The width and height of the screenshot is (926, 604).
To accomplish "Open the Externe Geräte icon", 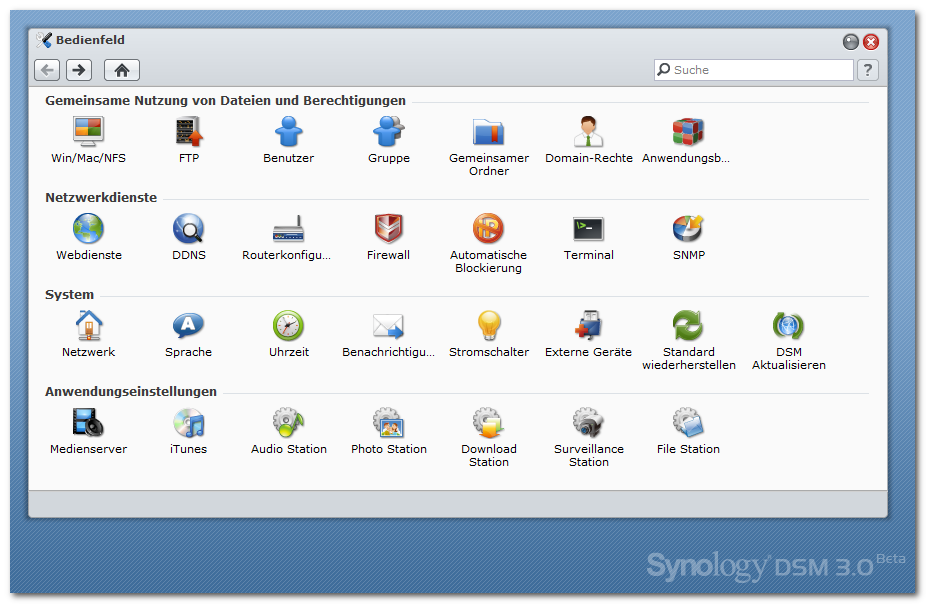I will pos(588,325).
